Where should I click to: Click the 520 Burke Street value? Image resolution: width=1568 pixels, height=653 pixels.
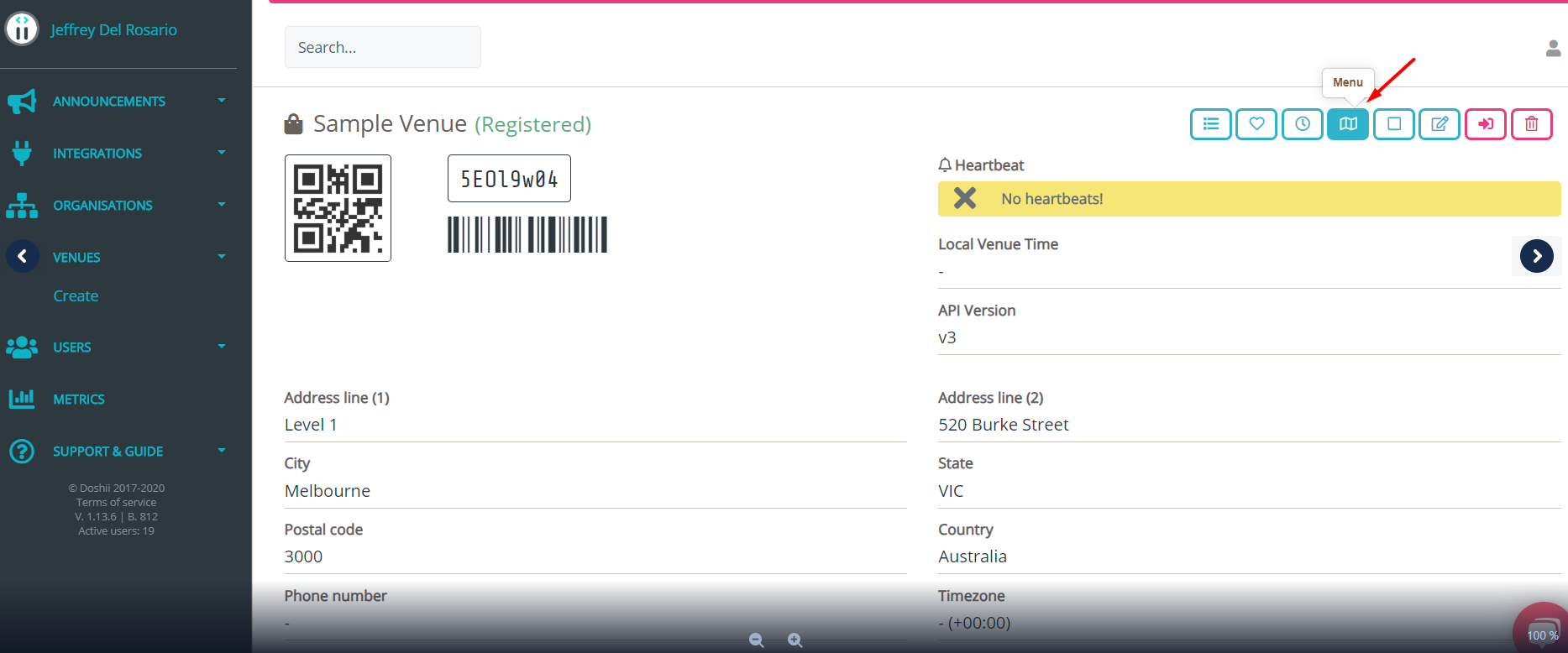[x=1004, y=425]
